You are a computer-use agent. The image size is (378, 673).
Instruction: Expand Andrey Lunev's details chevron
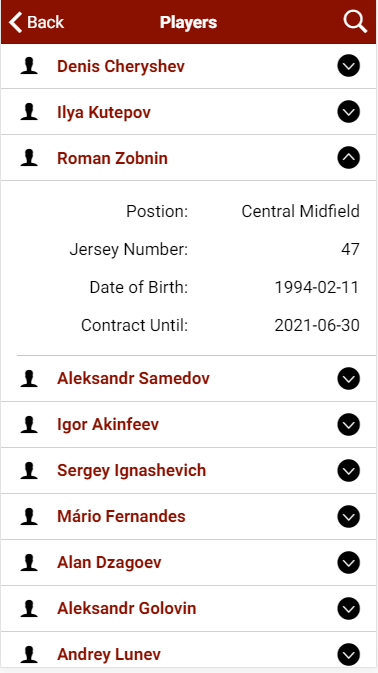pos(348,654)
